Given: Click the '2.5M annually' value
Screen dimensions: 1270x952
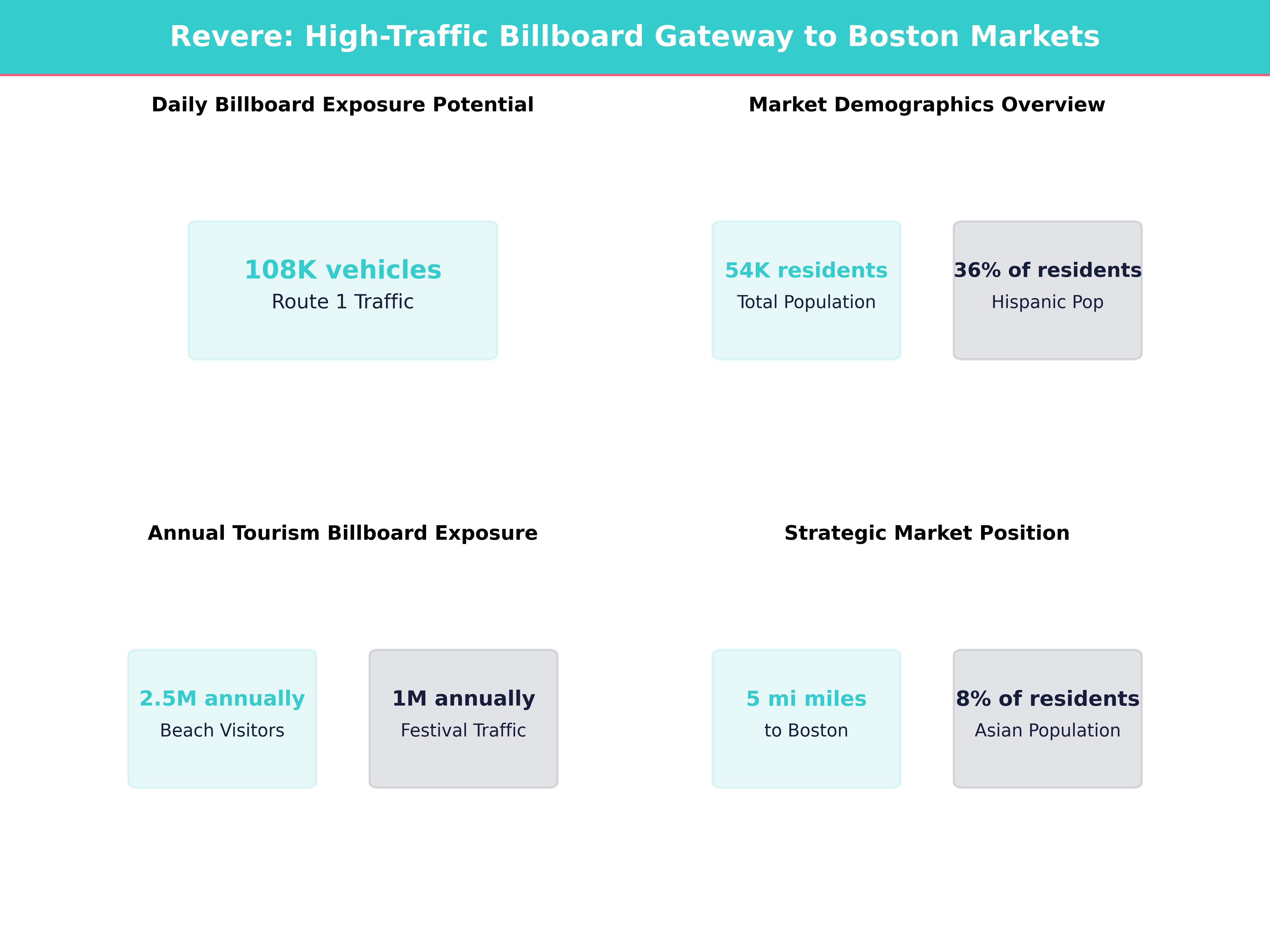Looking at the screenshot, I should pos(222,699).
